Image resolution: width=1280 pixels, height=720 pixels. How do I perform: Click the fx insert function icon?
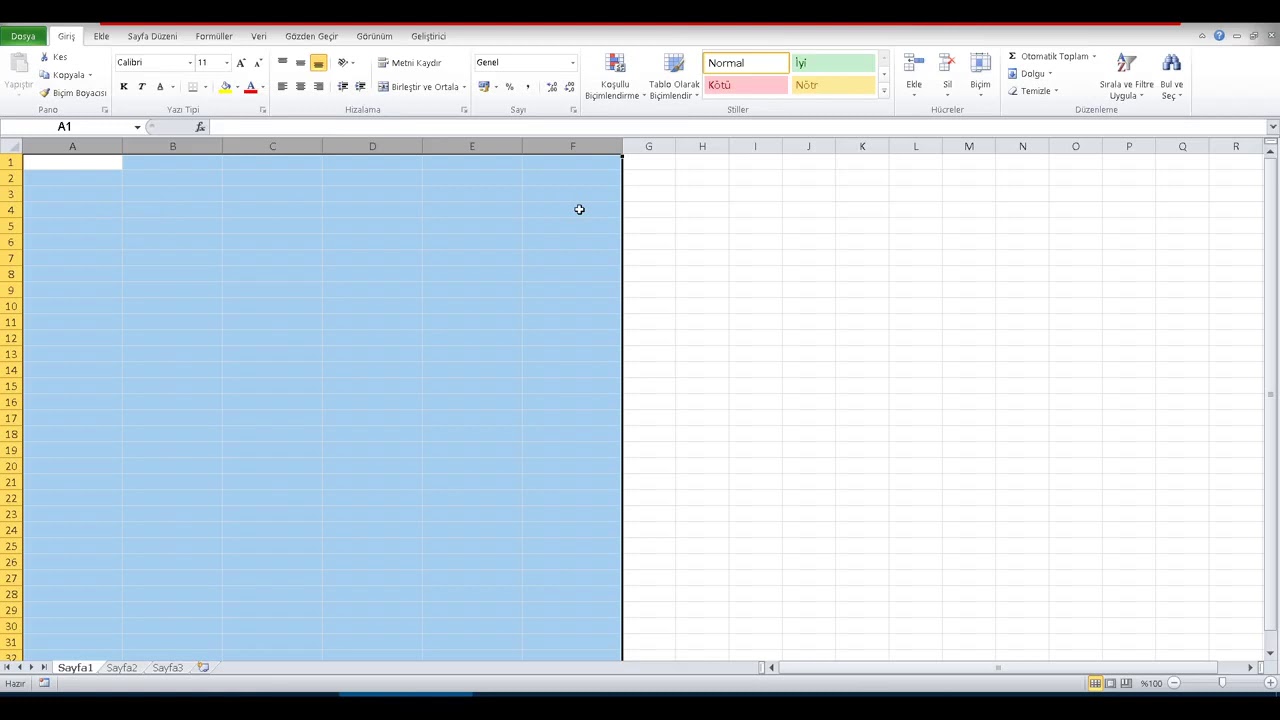click(x=200, y=127)
